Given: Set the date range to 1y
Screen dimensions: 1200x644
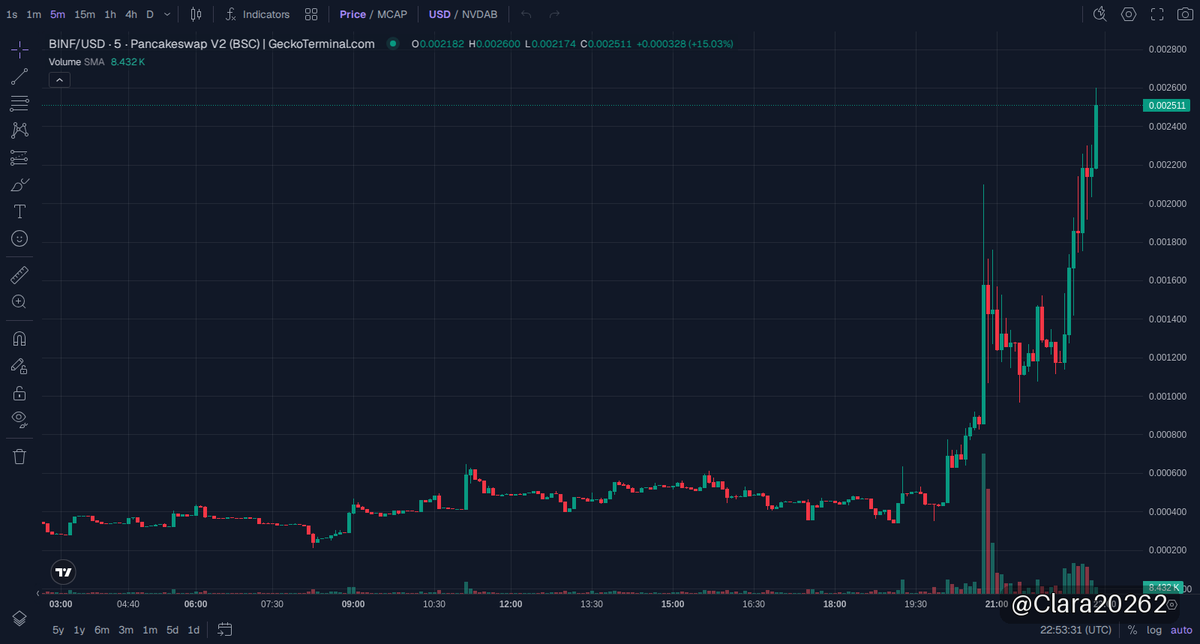Looking at the screenshot, I should click(79, 630).
